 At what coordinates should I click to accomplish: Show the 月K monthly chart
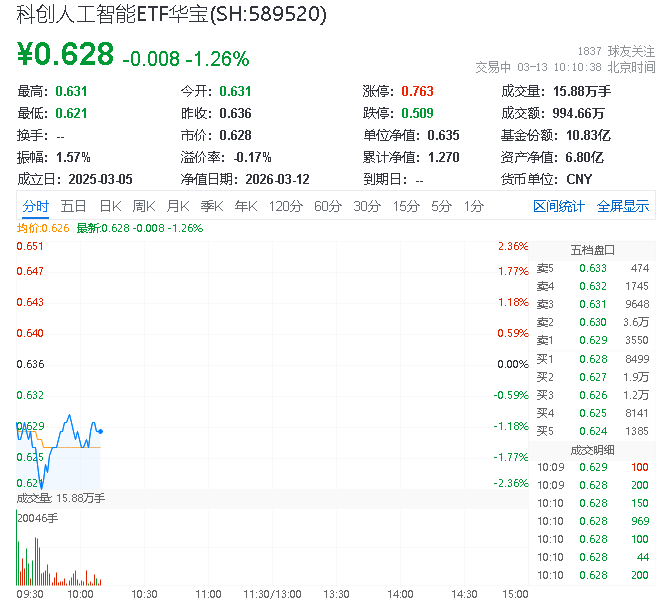[178, 206]
